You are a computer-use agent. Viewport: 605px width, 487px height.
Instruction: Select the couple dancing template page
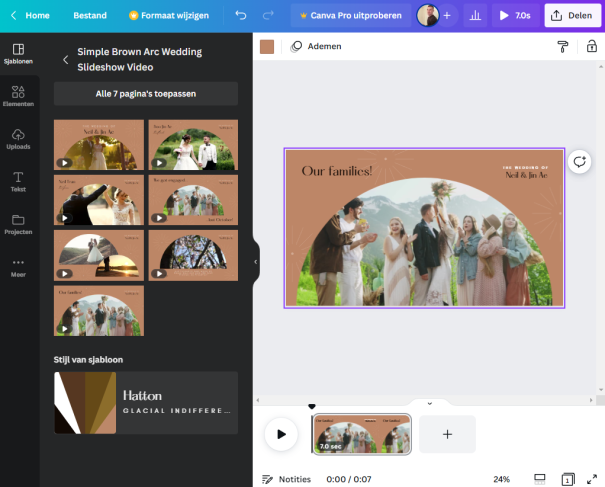[99, 200]
